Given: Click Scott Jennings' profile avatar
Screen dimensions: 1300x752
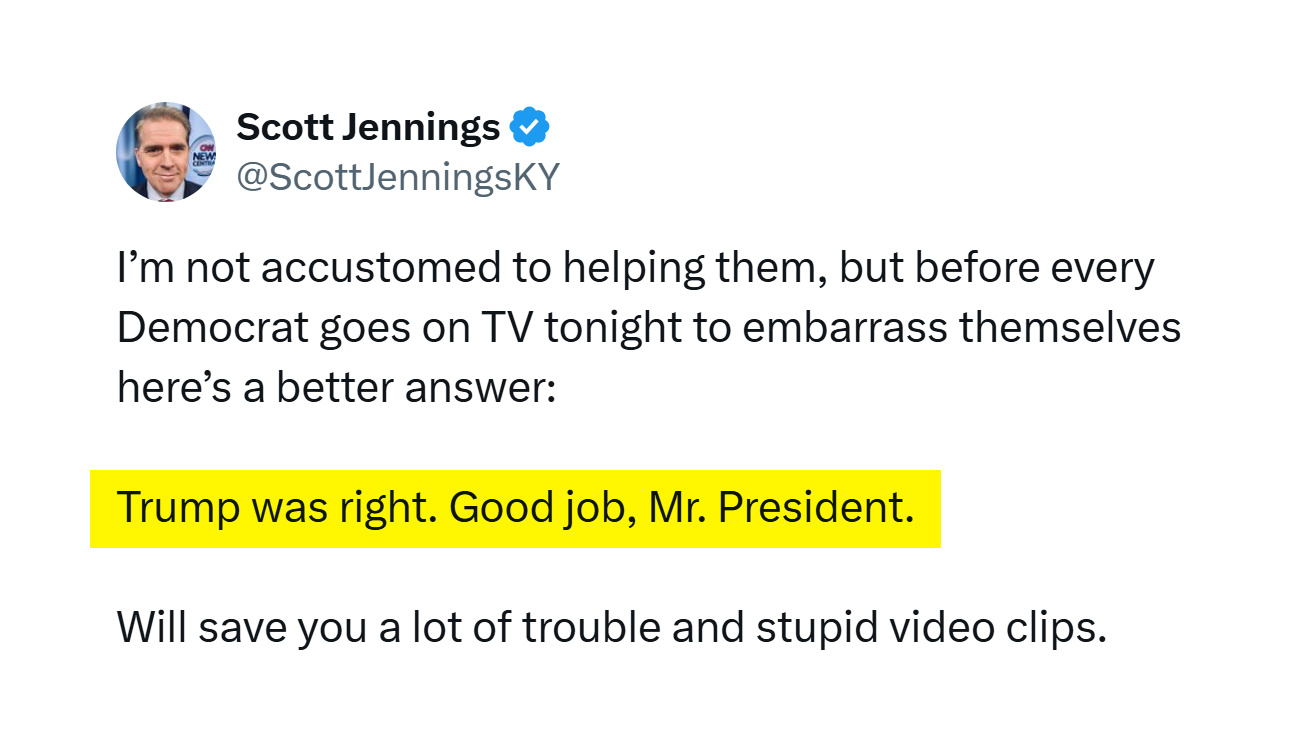Looking at the screenshot, I should point(166,152).
